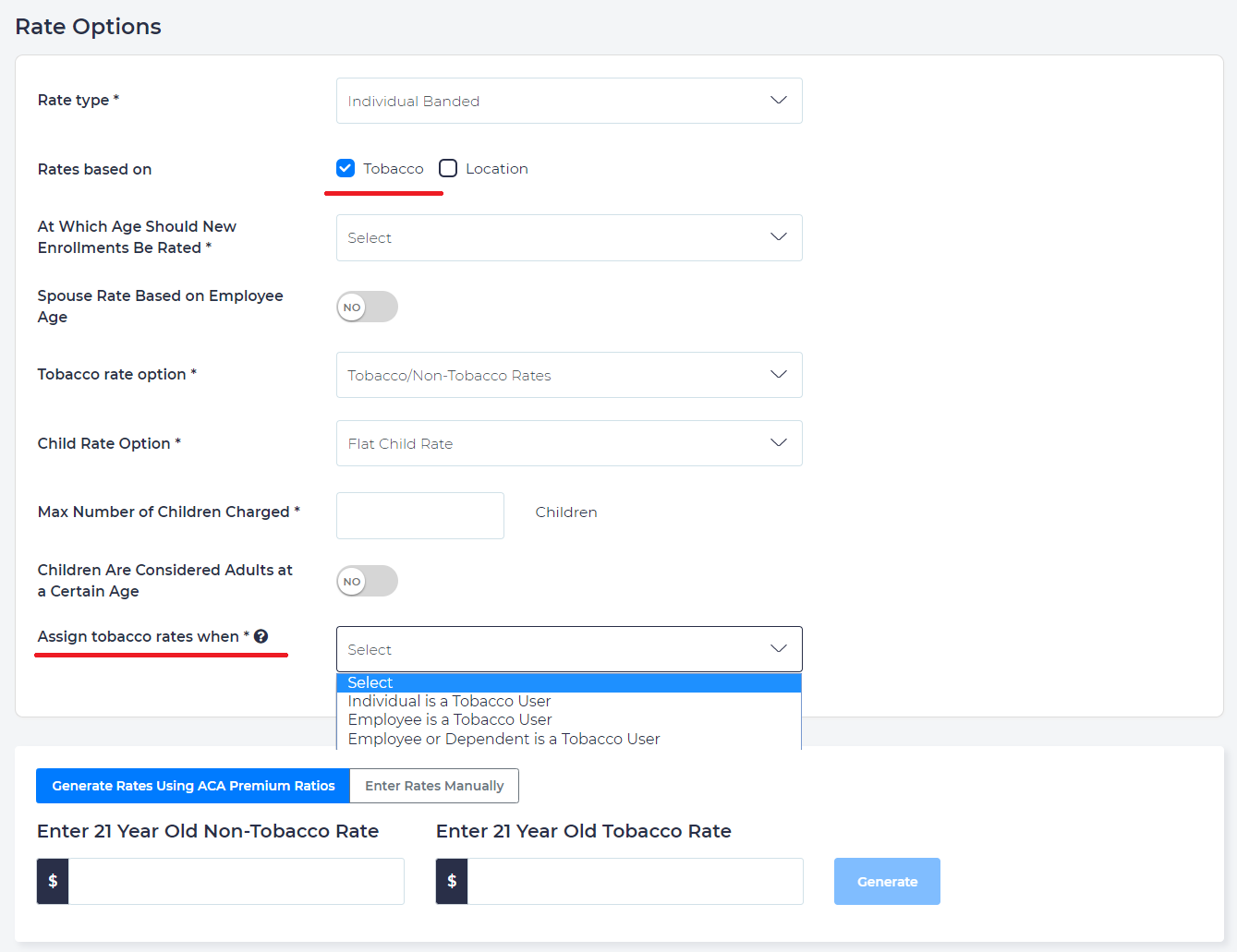Expand the enrollment rating age dropdown
This screenshot has width=1237, height=952.
[568, 238]
